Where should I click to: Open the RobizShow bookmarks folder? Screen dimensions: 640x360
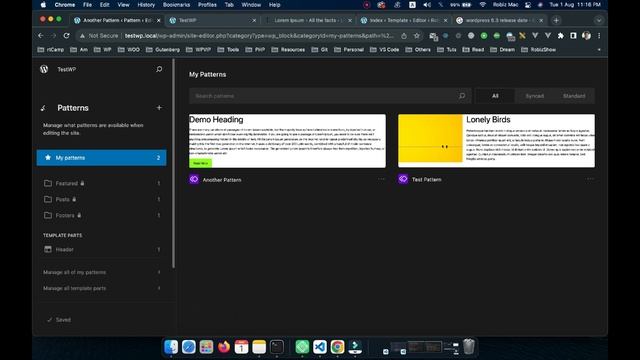(538, 49)
